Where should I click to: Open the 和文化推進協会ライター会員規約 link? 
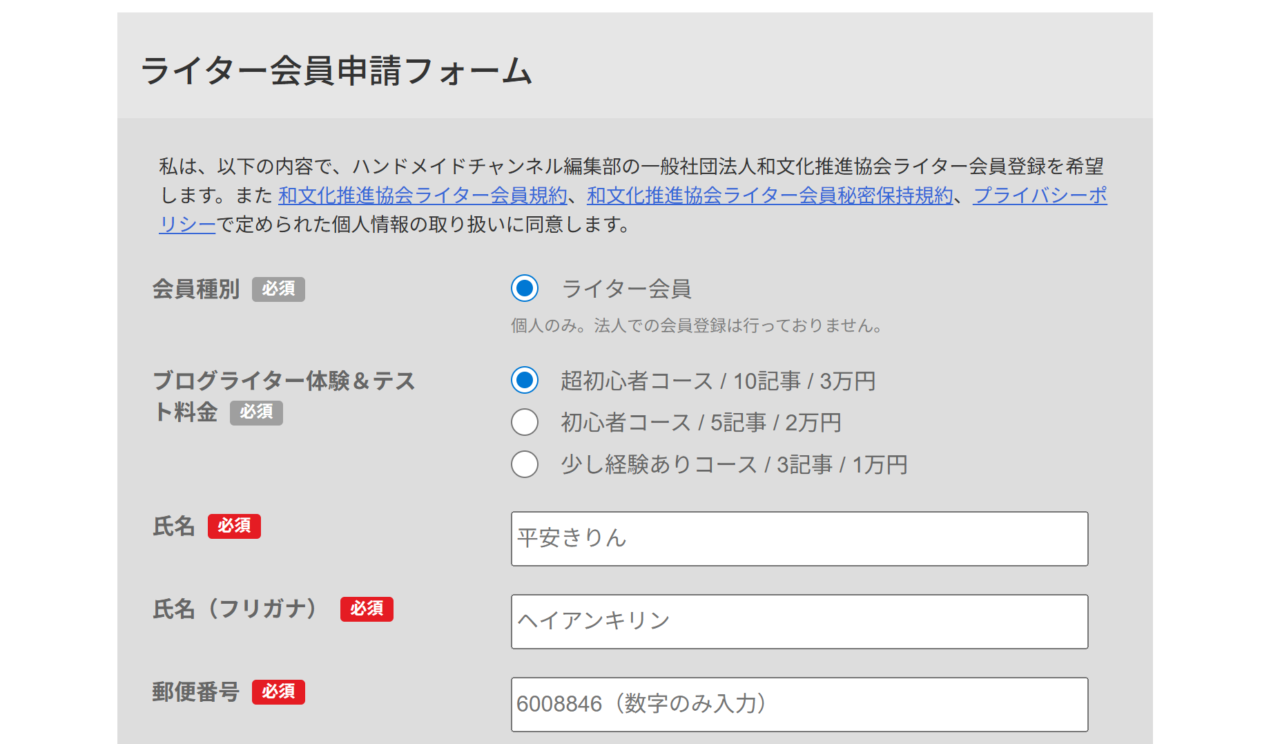tap(423, 196)
